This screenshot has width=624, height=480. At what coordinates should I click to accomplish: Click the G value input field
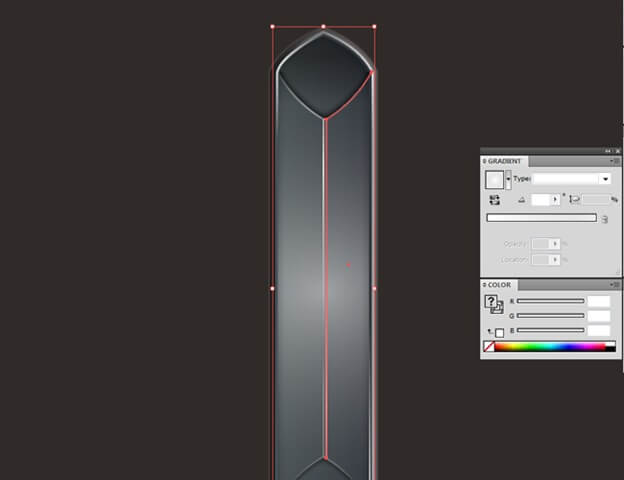[599, 316]
